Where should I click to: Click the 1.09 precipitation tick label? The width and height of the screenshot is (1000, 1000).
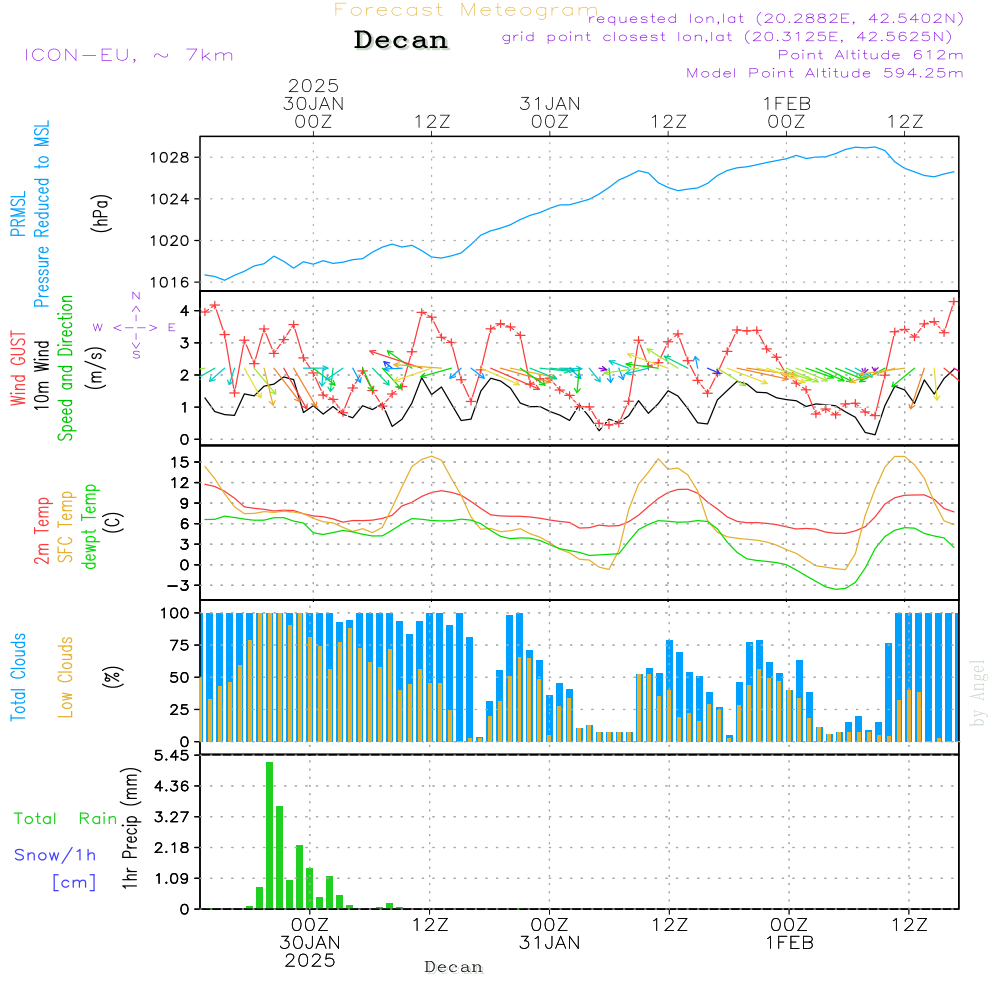(x=172, y=879)
